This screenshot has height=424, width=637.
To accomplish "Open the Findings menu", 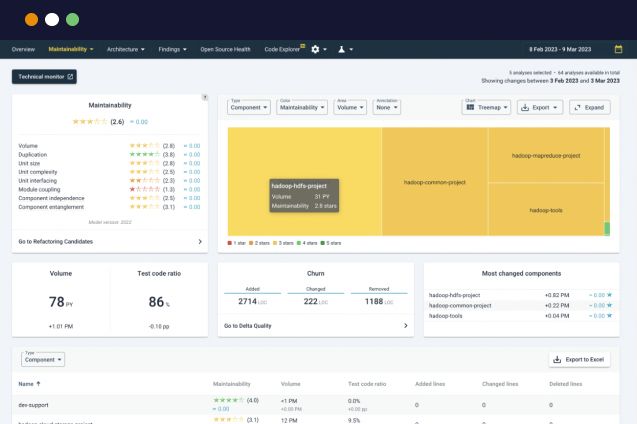I will click(172, 49).
